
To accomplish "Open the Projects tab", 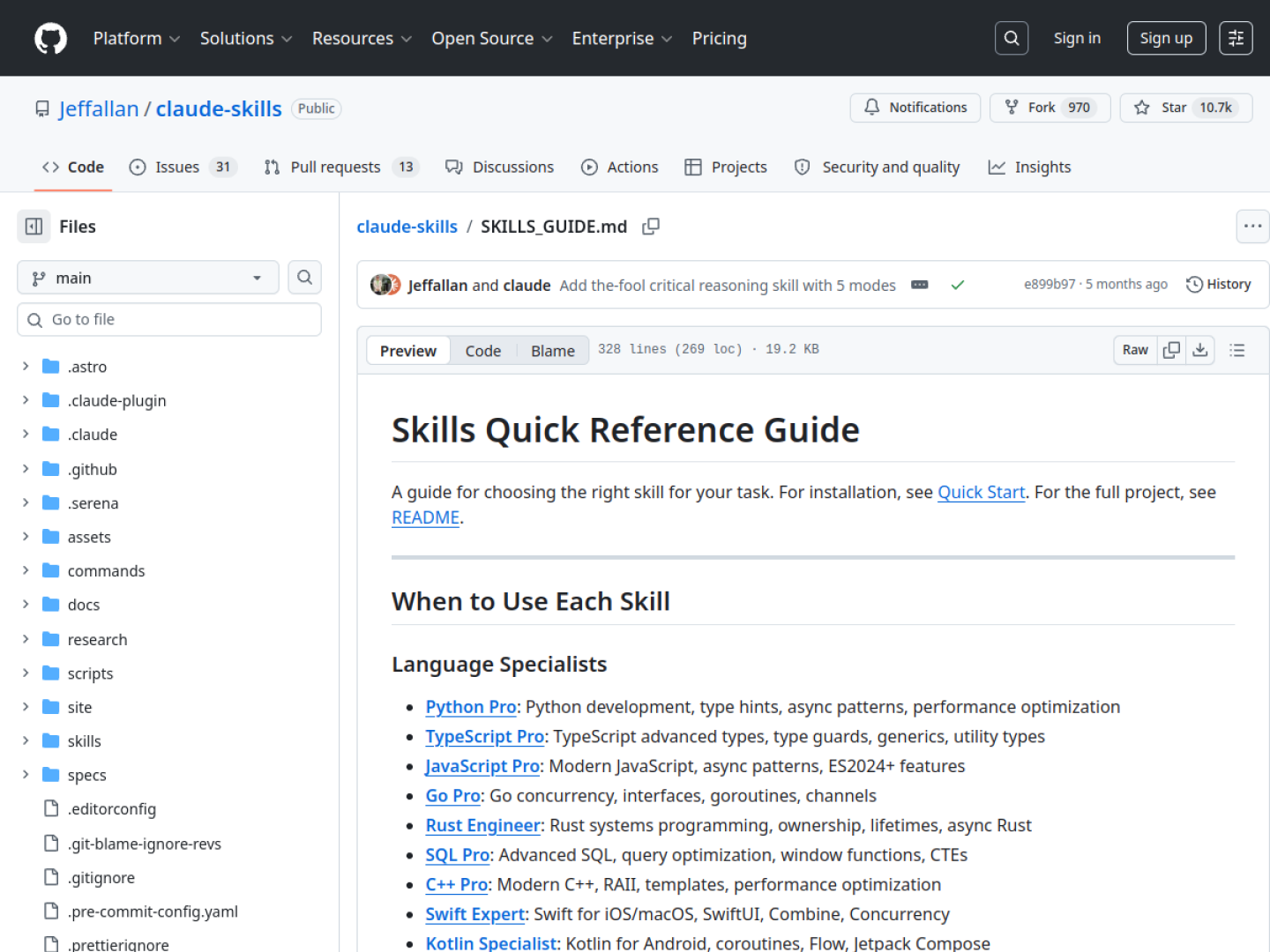I will pos(726,167).
